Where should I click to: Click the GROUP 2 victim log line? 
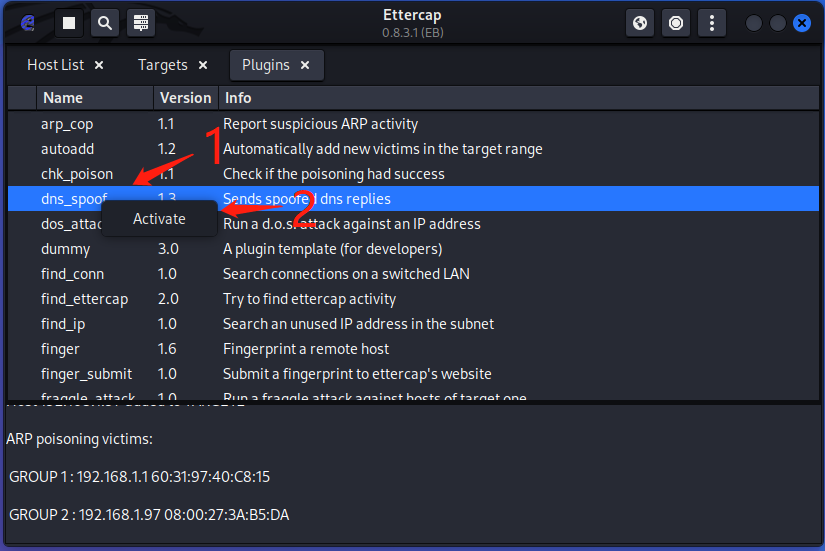point(149,515)
